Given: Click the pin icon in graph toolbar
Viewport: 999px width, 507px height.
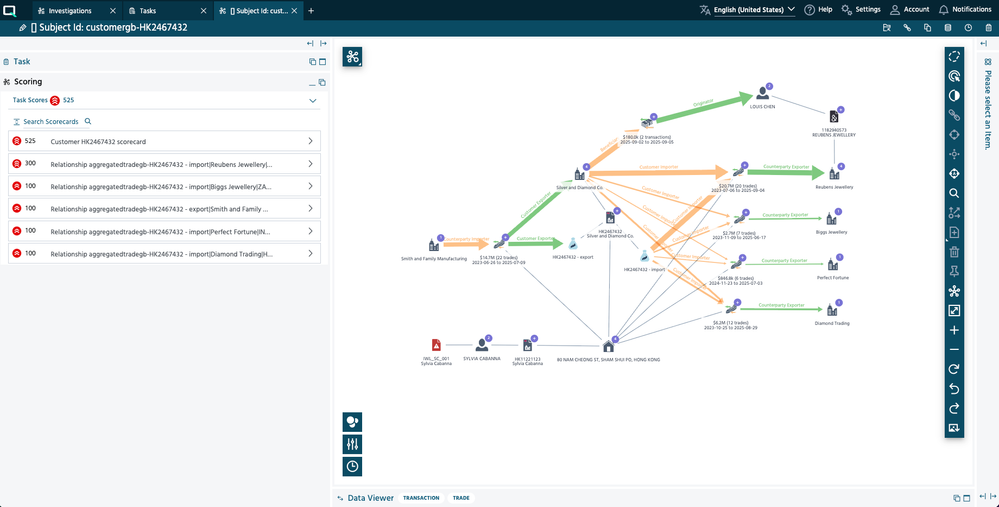Looking at the screenshot, I should click(954, 271).
